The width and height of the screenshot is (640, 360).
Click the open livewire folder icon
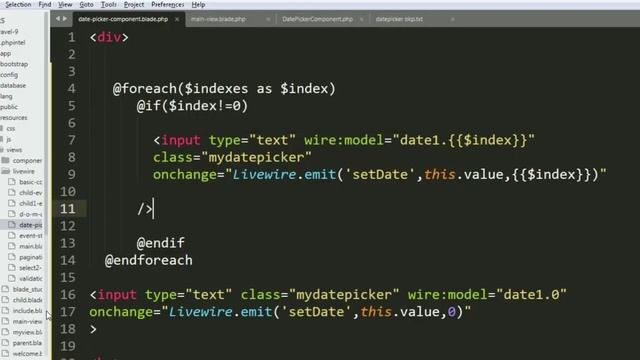click(x=5, y=171)
